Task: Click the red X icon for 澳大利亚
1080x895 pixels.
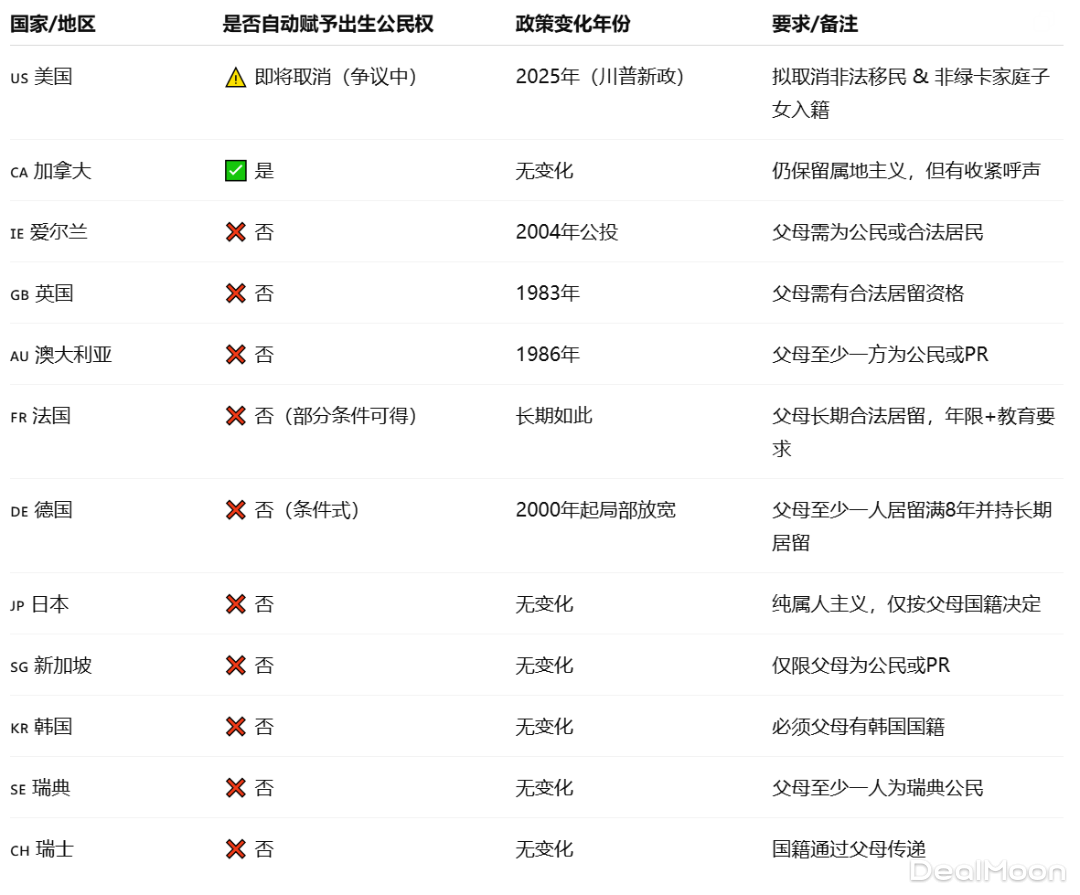Action: [236, 354]
